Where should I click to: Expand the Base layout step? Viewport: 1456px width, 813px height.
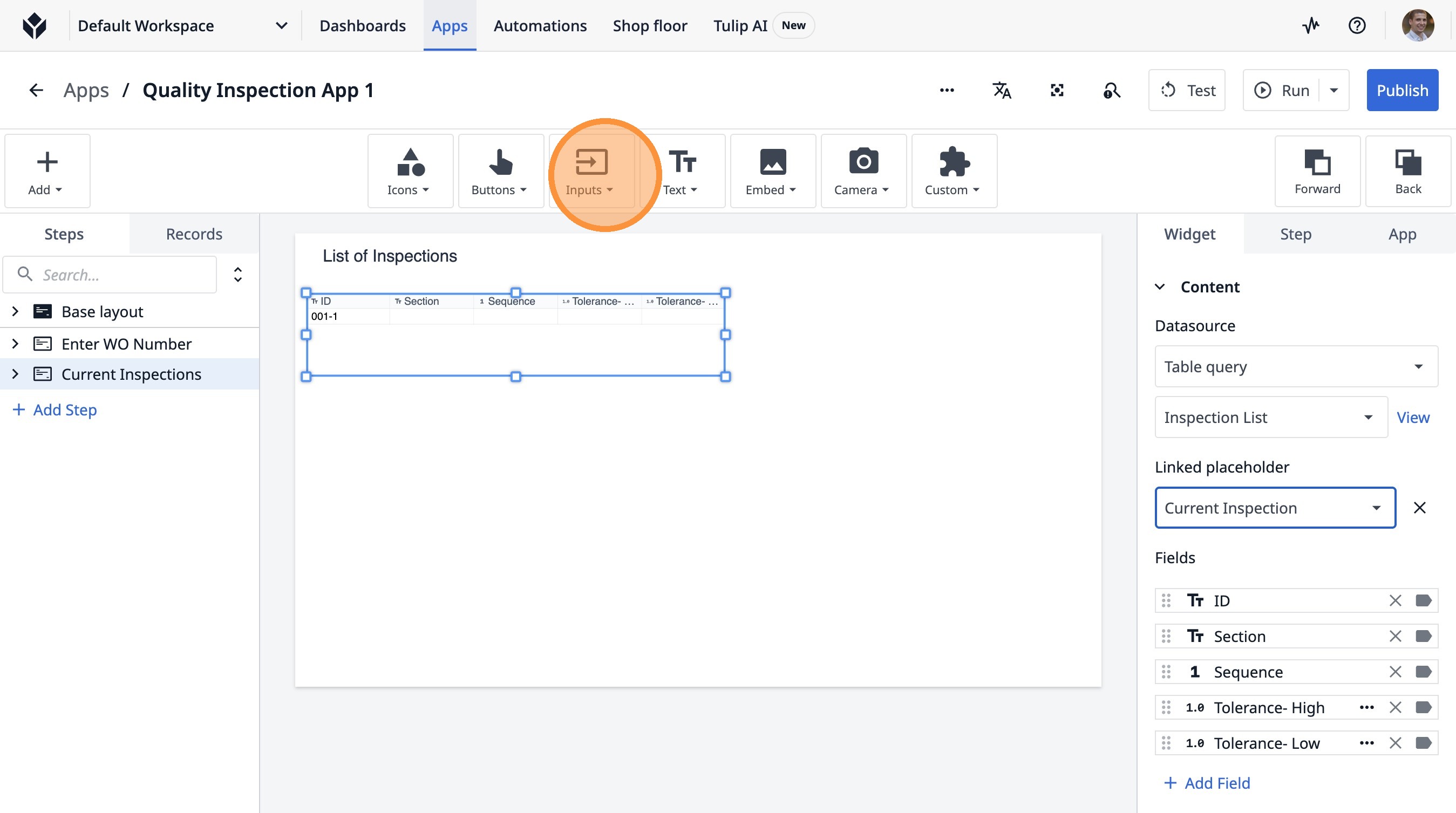15,311
